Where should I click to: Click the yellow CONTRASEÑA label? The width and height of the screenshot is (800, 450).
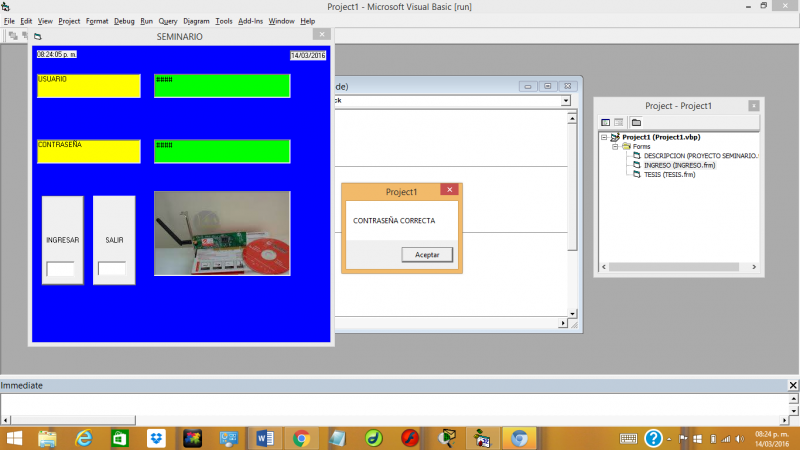89,152
